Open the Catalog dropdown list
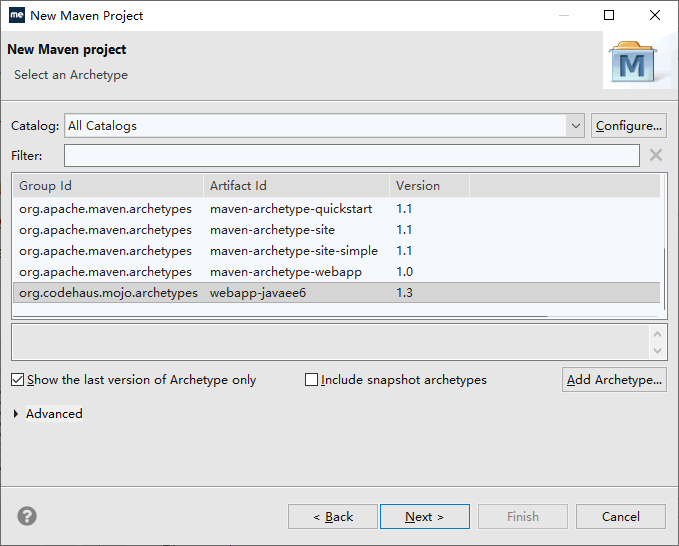679x546 pixels. click(x=575, y=126)
